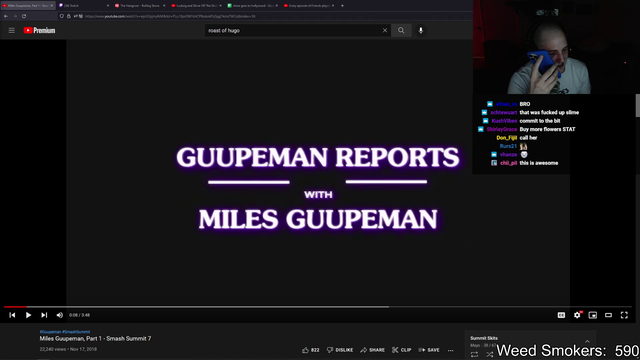Image resolution: width=640 pixels, height=360 pixels.
Task: Switch to theater mode
Action: [609, 315]
